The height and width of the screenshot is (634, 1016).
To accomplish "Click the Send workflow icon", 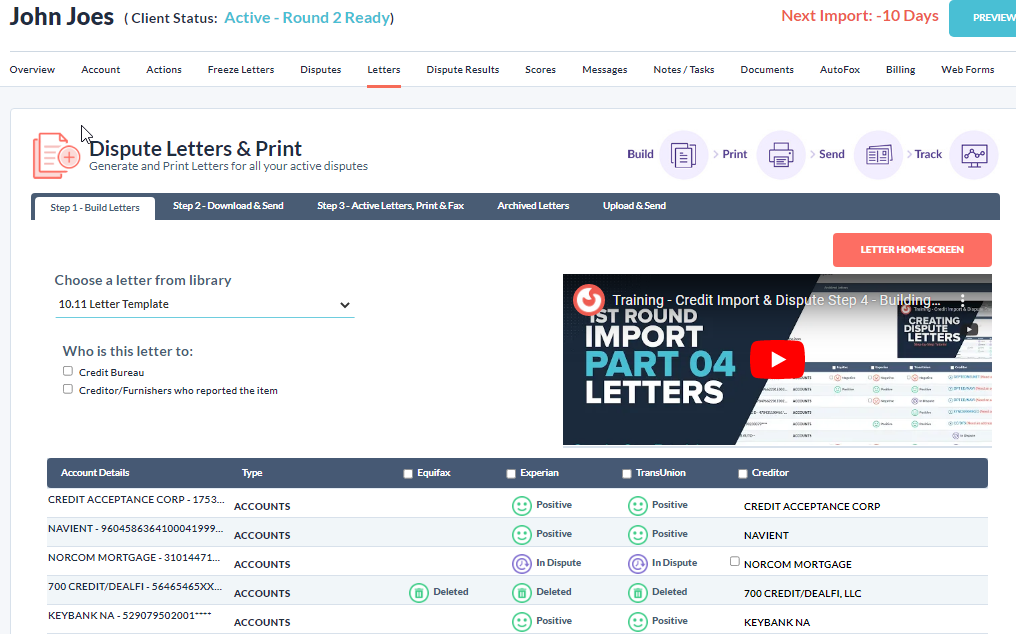I will tap(878, 155).
